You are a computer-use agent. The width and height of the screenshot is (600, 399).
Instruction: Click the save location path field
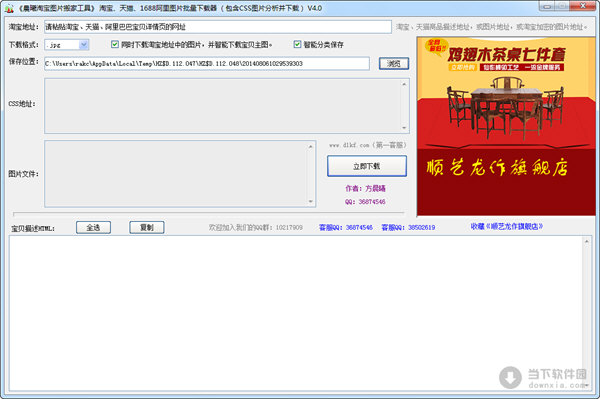[207, 64]
